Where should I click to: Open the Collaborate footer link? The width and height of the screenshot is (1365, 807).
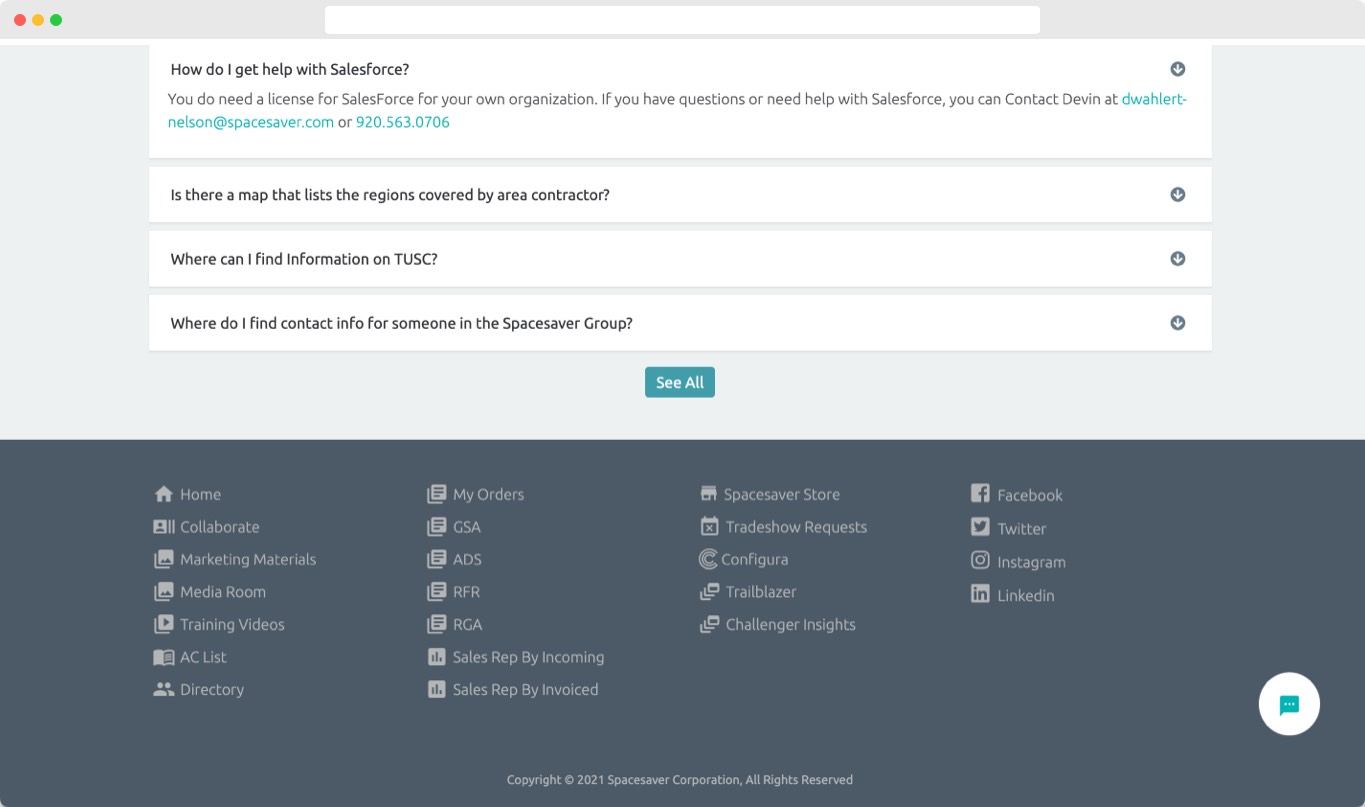[219, 527]
